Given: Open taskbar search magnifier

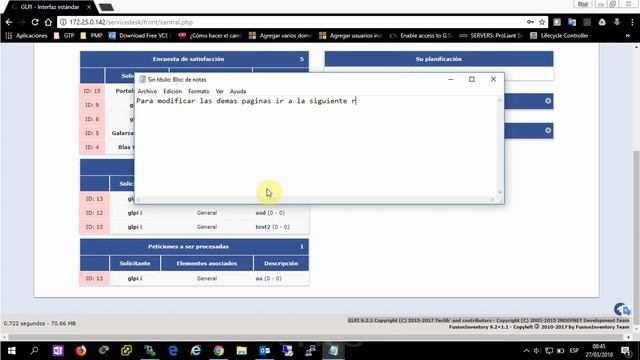Looking at the screenshot, I should pyautogui.click(x=34, y=351).
